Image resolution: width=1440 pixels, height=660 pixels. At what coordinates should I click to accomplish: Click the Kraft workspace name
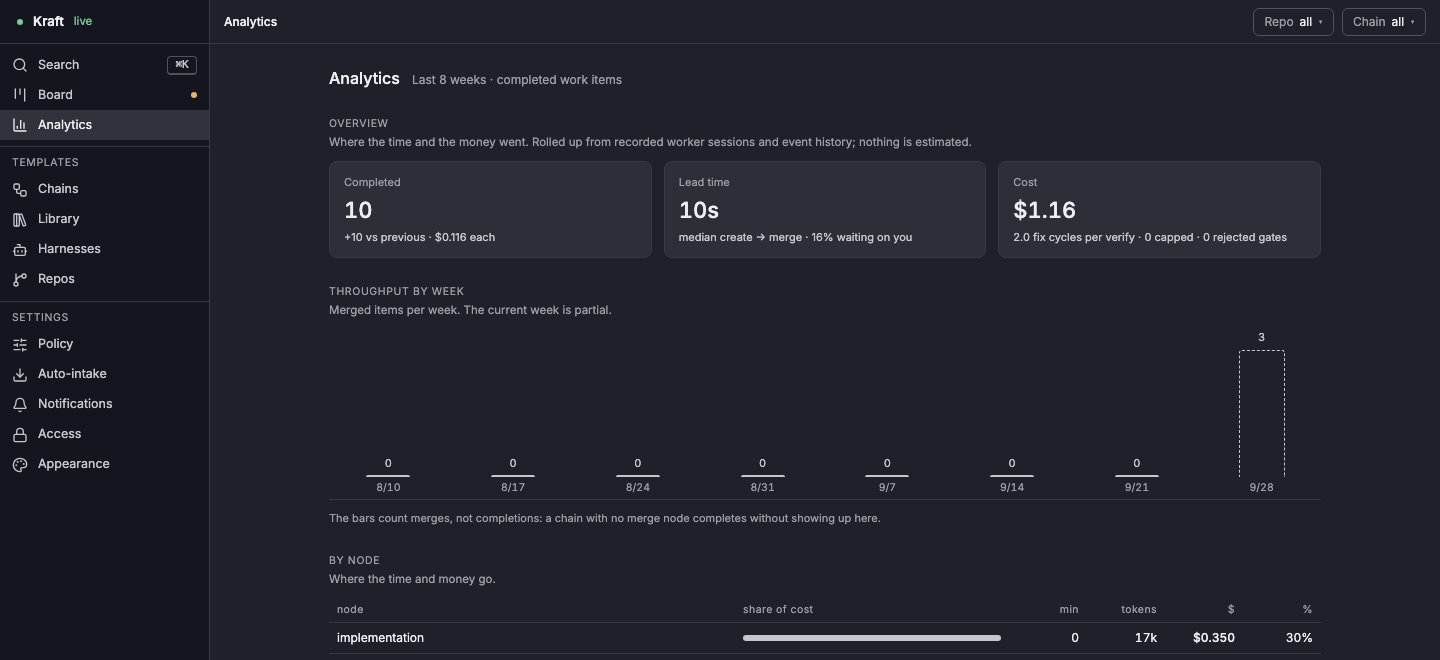48,22
